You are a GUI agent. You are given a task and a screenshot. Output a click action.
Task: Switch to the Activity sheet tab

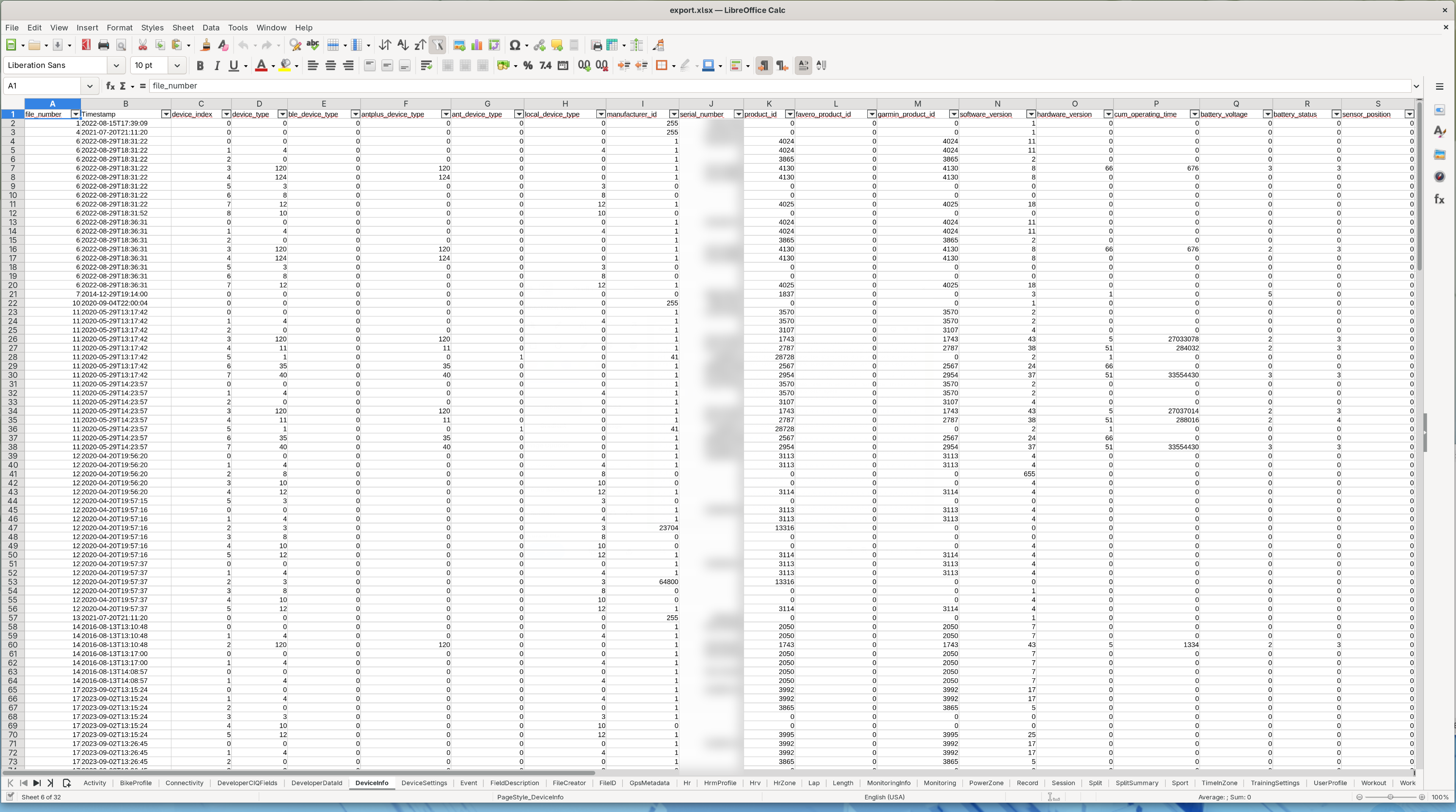click(94, 783)
